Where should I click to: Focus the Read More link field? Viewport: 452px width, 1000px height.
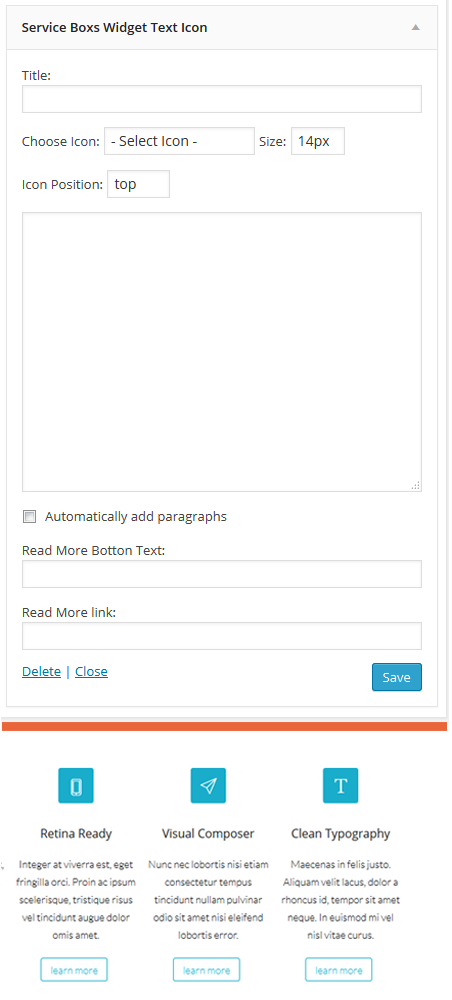click(222, 636)
